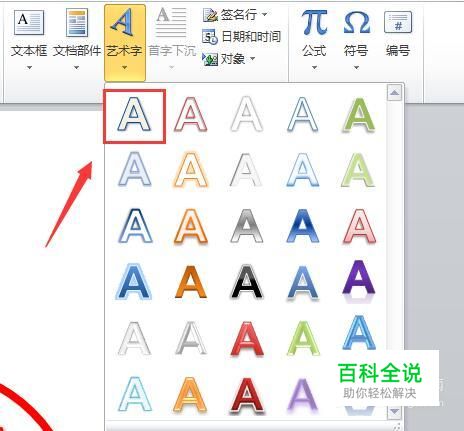This screenshot has width=464, height=431.
Task: Pick the solid green WordArt style in first row
Action: click(359, 114)
